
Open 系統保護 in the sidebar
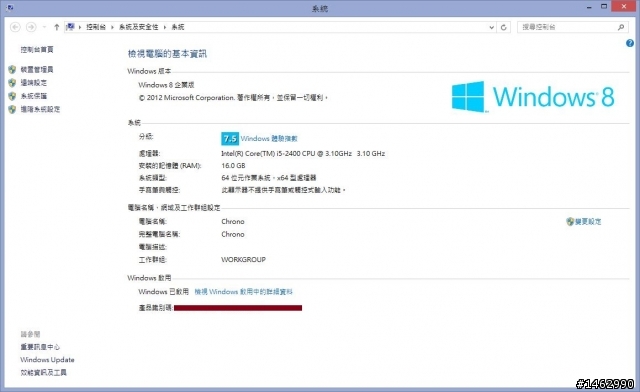(x=33, y=96)
